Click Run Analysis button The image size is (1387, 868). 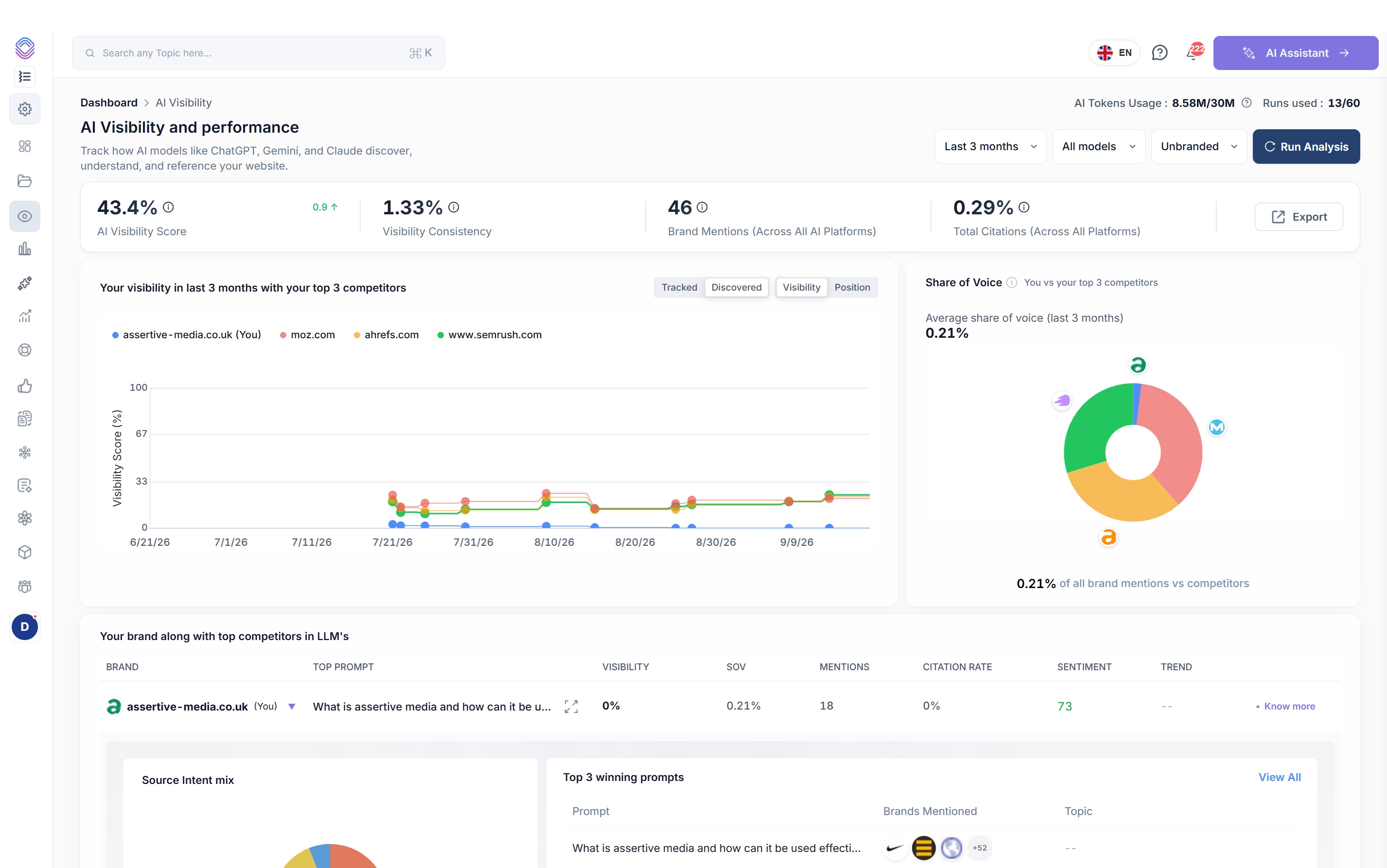click(1306, 146)
